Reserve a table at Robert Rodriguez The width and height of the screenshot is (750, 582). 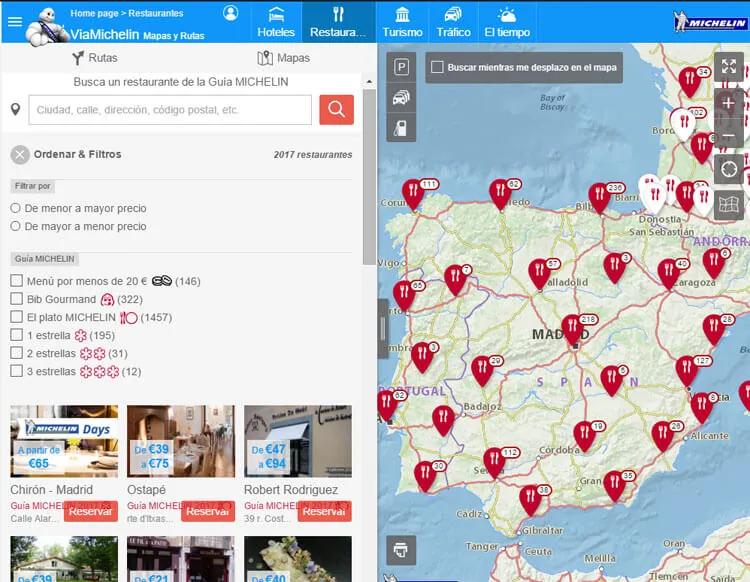324,511
